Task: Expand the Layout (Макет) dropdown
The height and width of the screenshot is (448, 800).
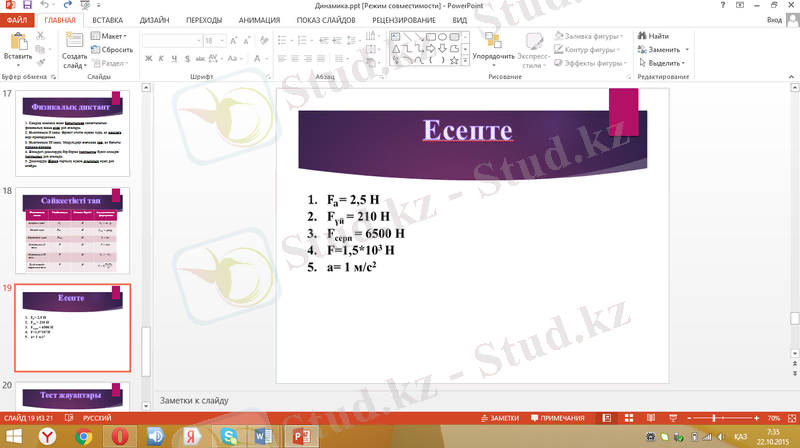Action: tap(114, 36)
